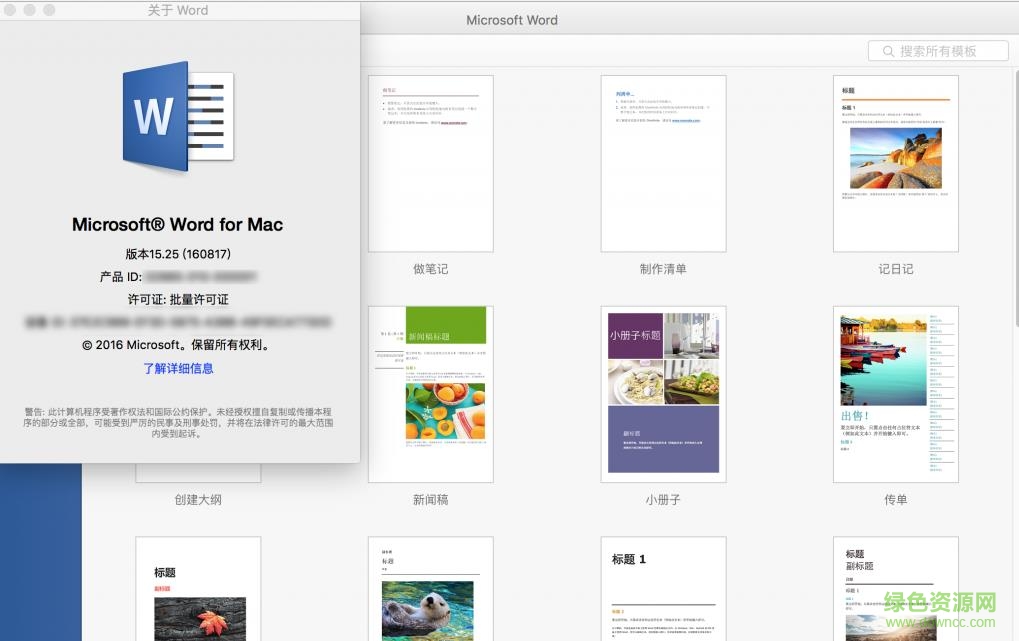Click the 了解详细信息 link
The image size is (1019, 641).
pyautogui.click(x=177, y=368)
